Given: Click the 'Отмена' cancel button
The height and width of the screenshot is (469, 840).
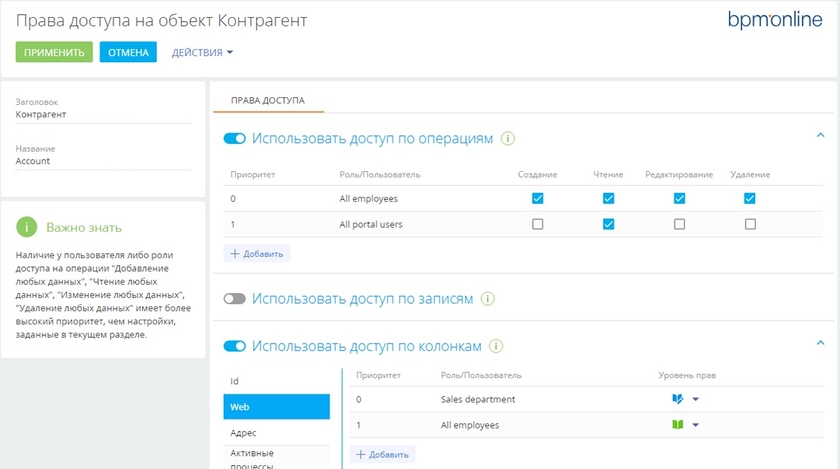Looking at the screenshot, I should pyautogui.click(x=128, y=52).
